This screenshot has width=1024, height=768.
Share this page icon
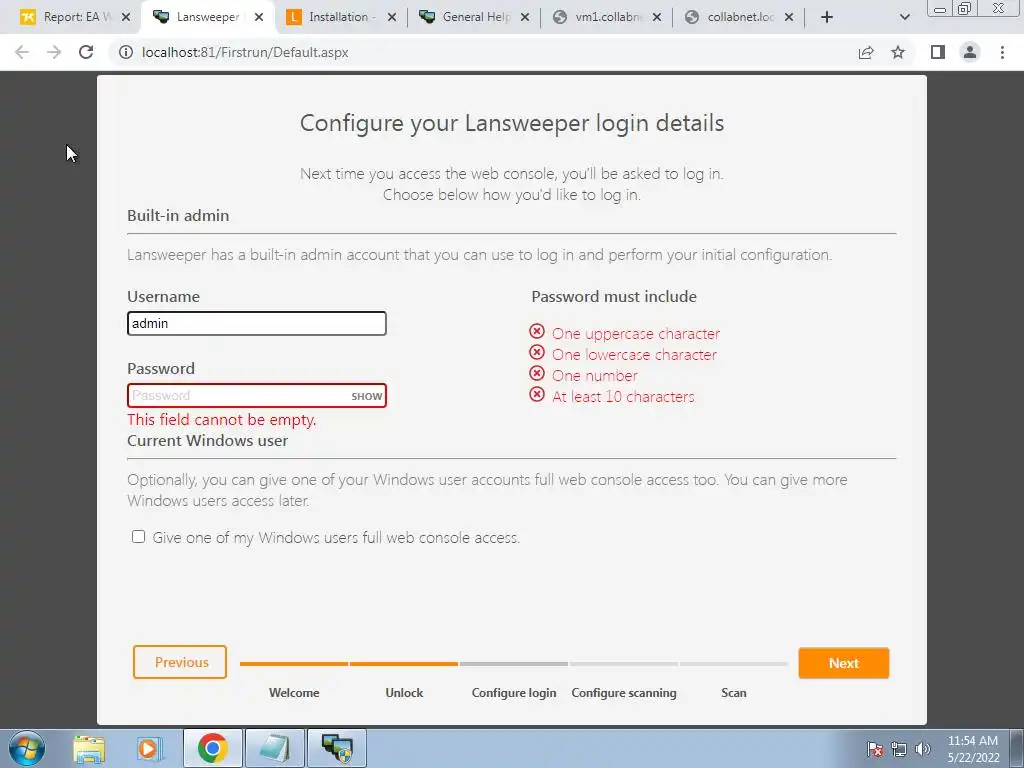[866, 52]
